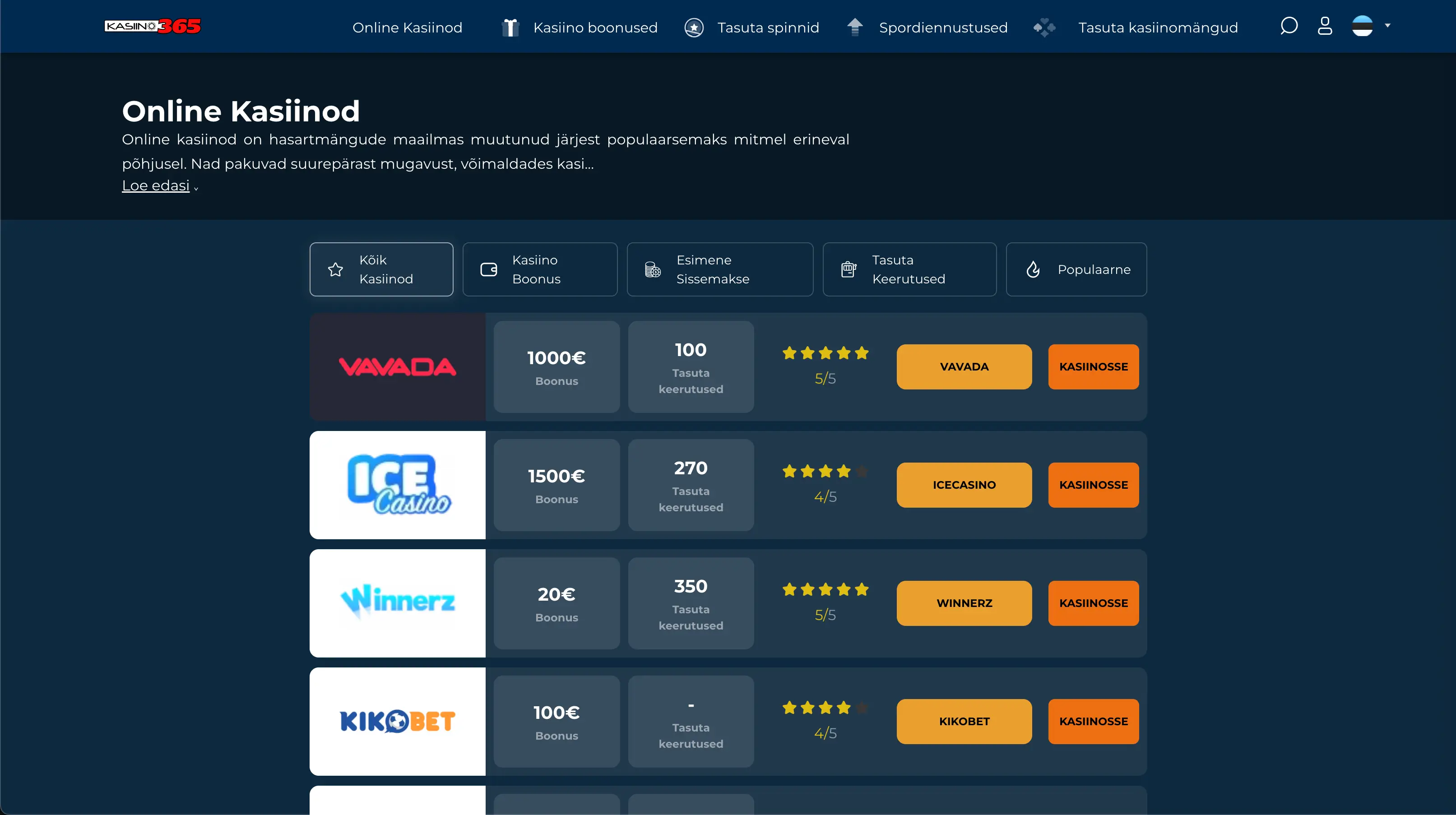Click the 270 Tasuta keerutused box
The height and width of the screenshot is (815, 1456).
pyautogui.click(x=691, y=485)
